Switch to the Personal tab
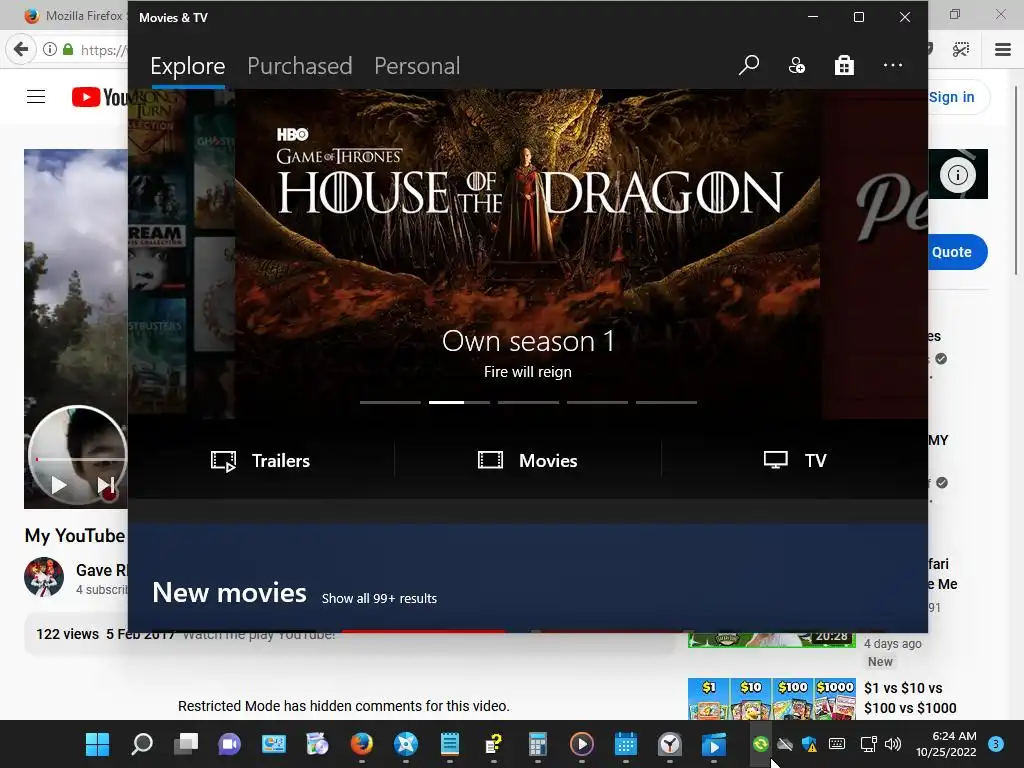This screenshot has height=768, width=1024. [x=417, y=66]
